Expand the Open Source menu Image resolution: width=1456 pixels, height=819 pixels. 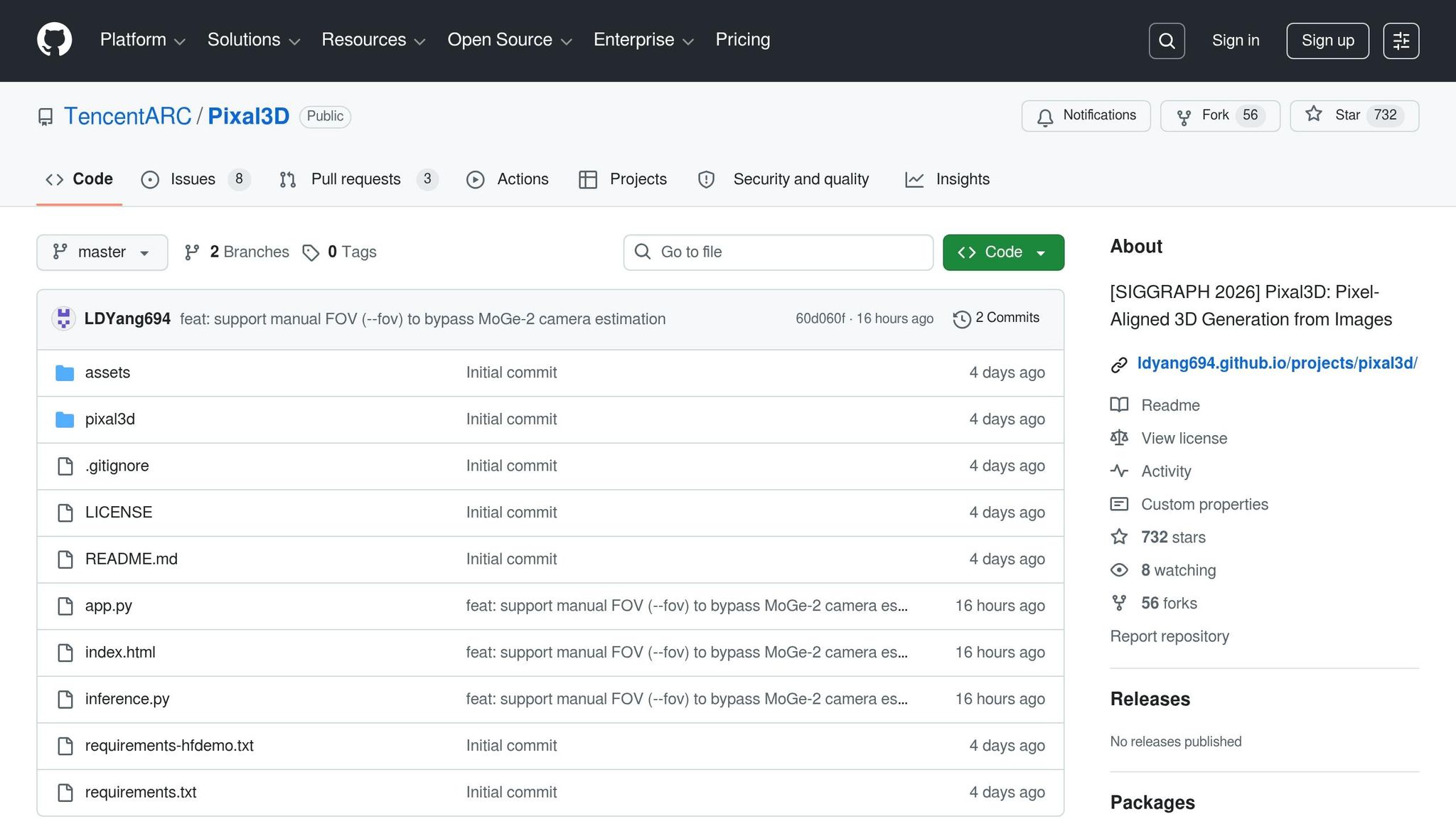pyautogui.click(x=510, y=40)
